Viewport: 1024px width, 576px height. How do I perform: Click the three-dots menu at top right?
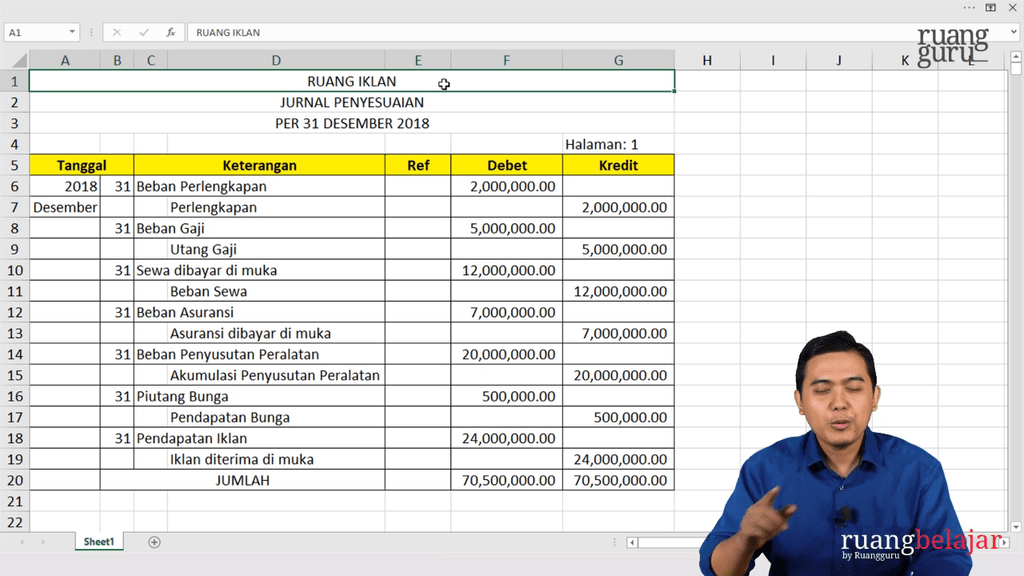(969, 7)
